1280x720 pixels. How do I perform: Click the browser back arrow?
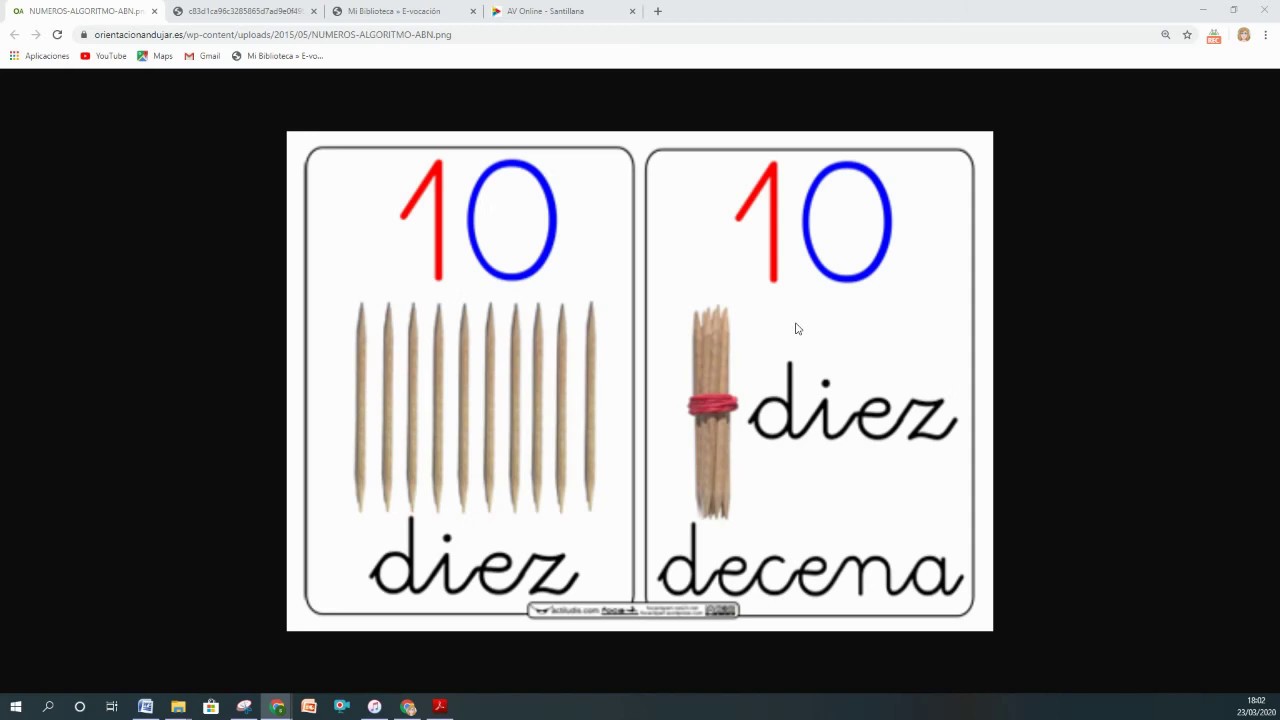coord(14,34)
